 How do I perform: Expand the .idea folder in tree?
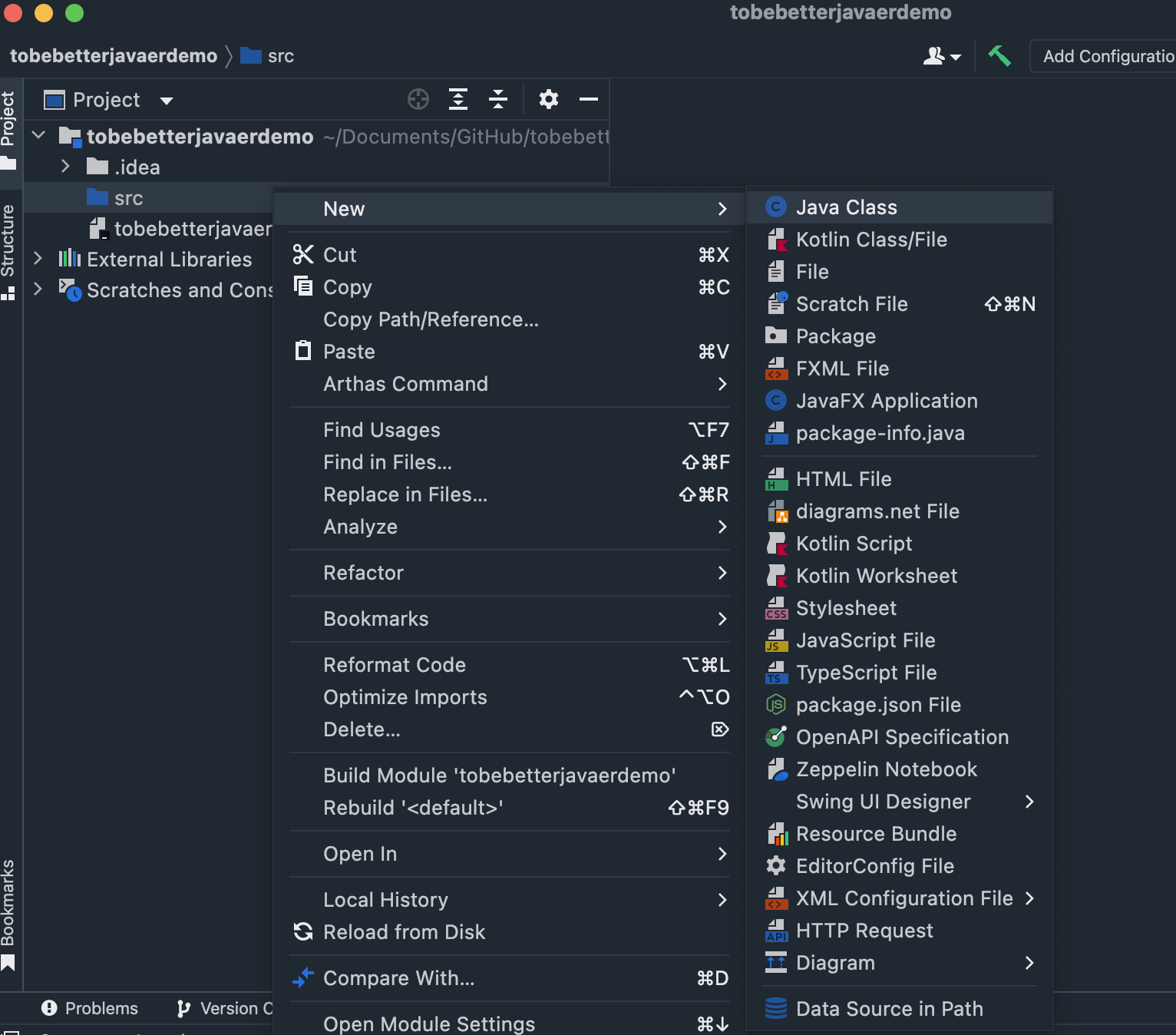click(x=65, y=167)
